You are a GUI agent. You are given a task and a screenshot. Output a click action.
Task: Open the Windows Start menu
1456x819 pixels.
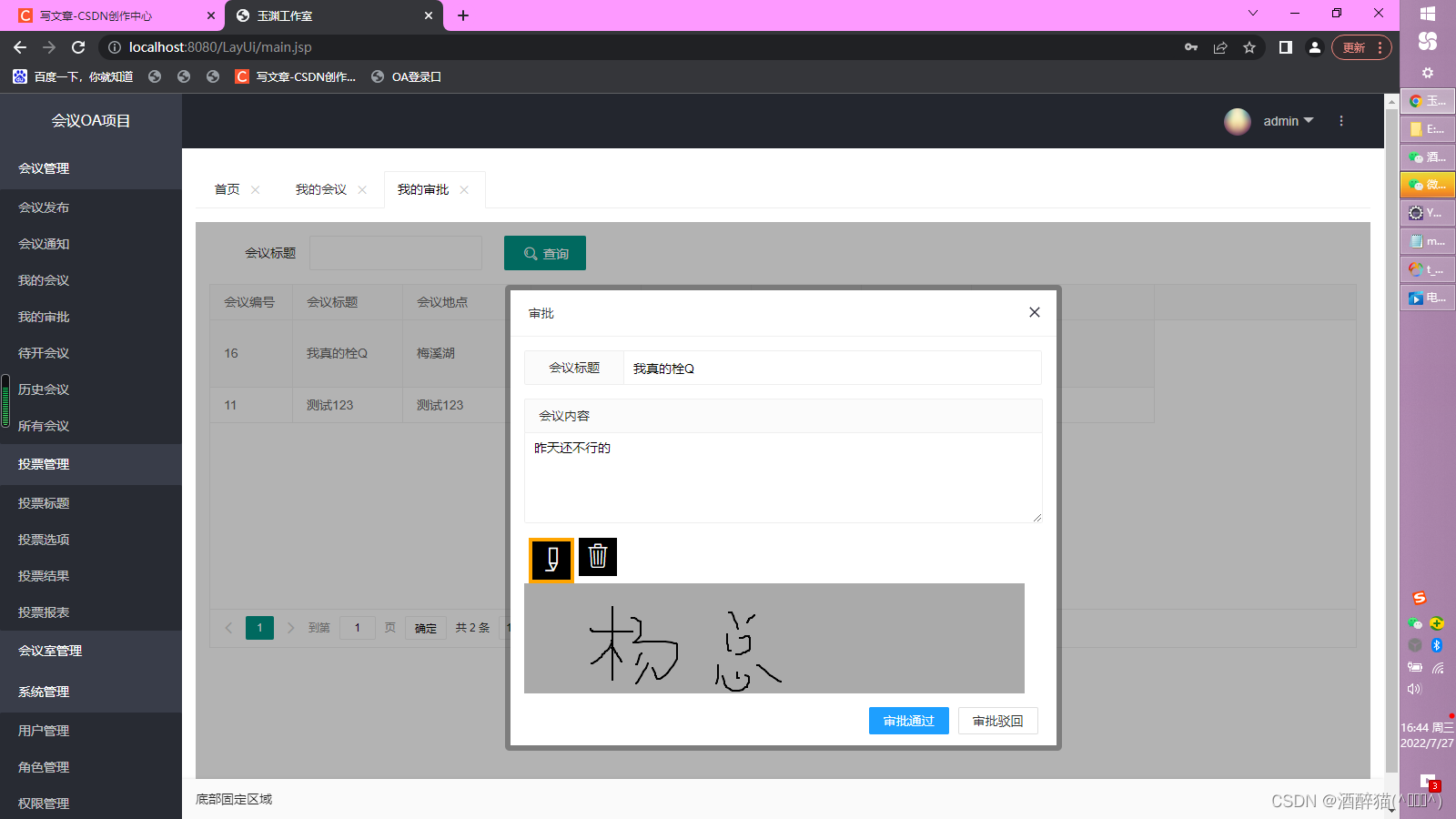click(1428, 13)
